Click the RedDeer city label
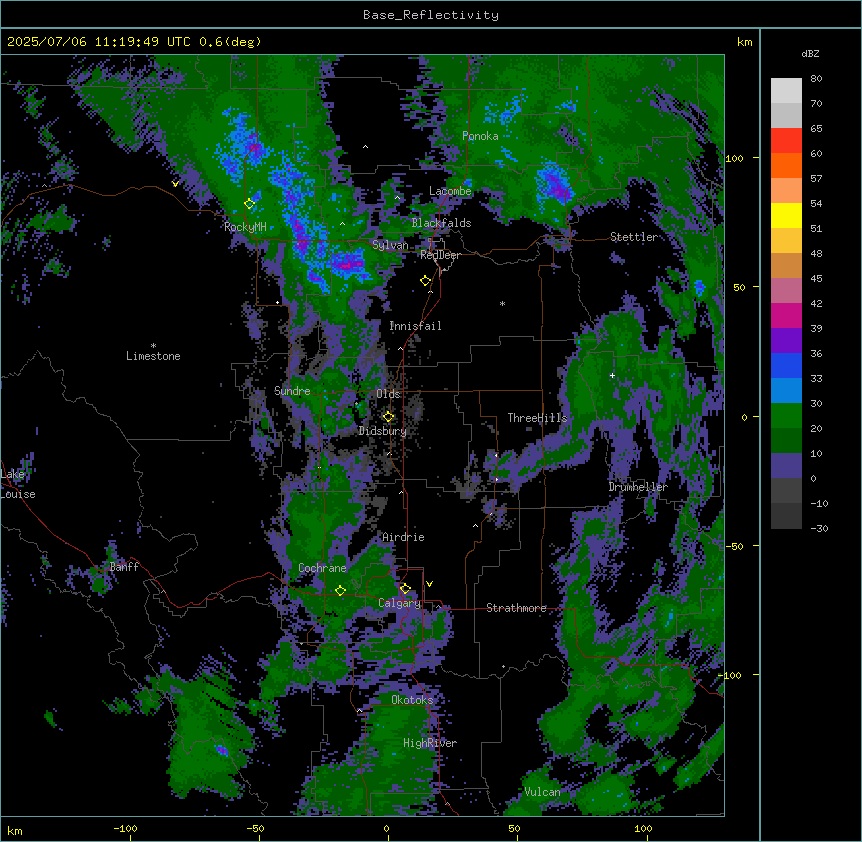Viewport: 862px width, 842px height. click(440, 255)
